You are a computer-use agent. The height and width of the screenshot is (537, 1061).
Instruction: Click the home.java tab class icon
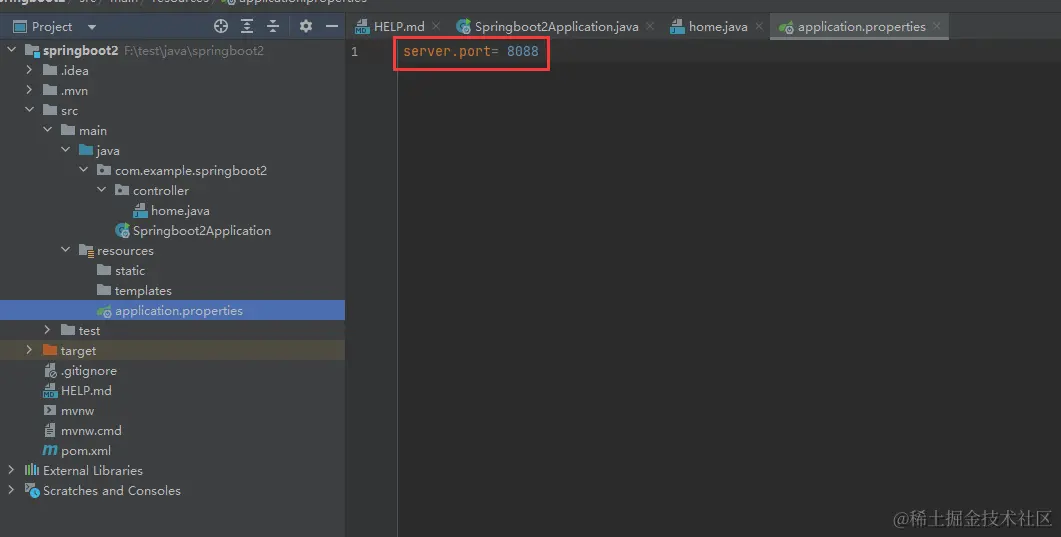677,27
